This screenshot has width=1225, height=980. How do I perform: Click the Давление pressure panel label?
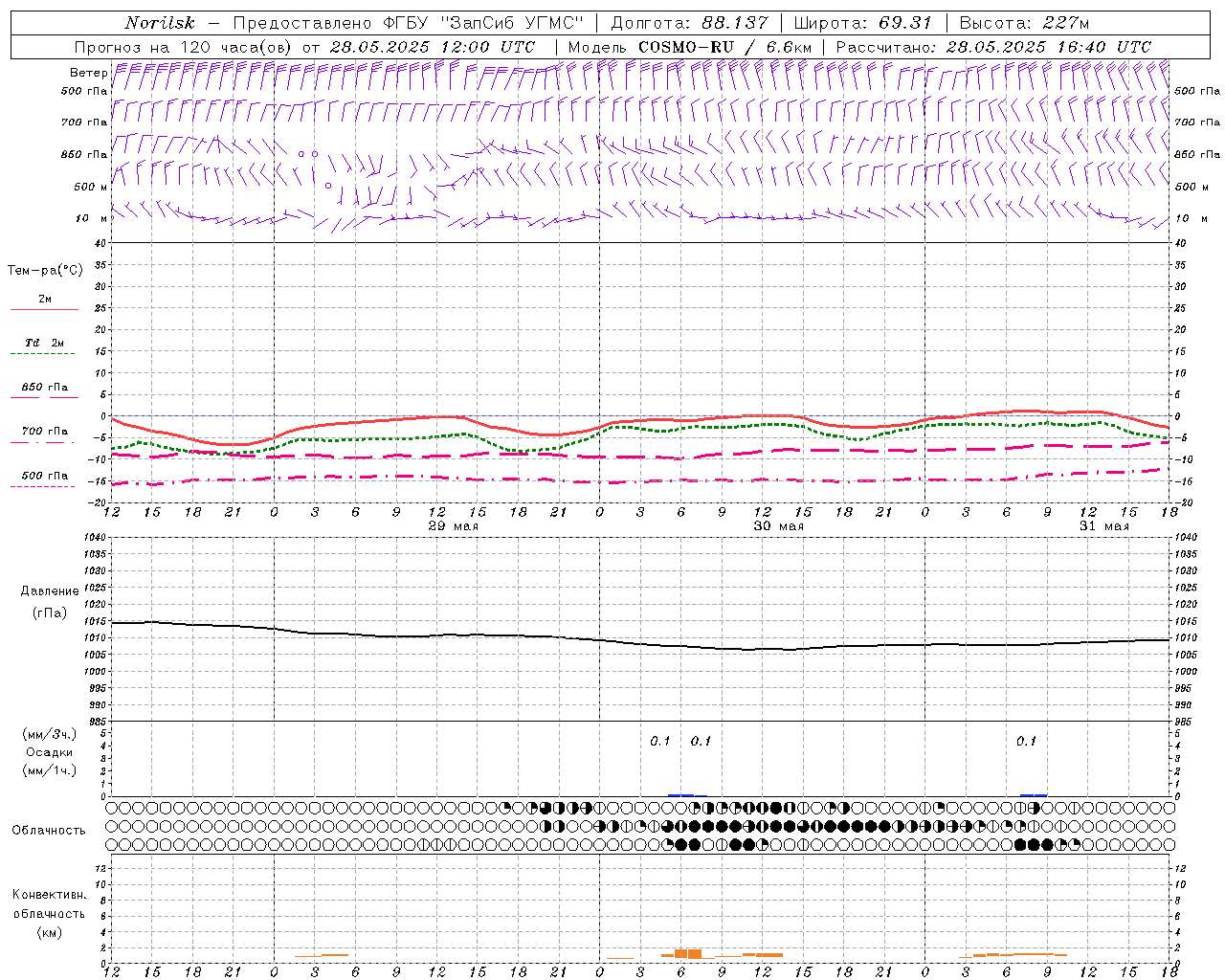[x=50, y=591]
